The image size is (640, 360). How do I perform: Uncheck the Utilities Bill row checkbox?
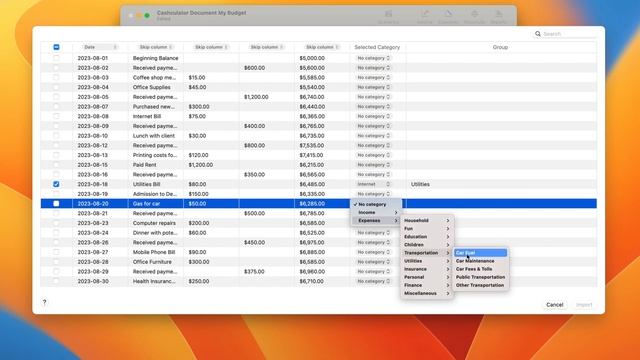[x=56, y=184]
